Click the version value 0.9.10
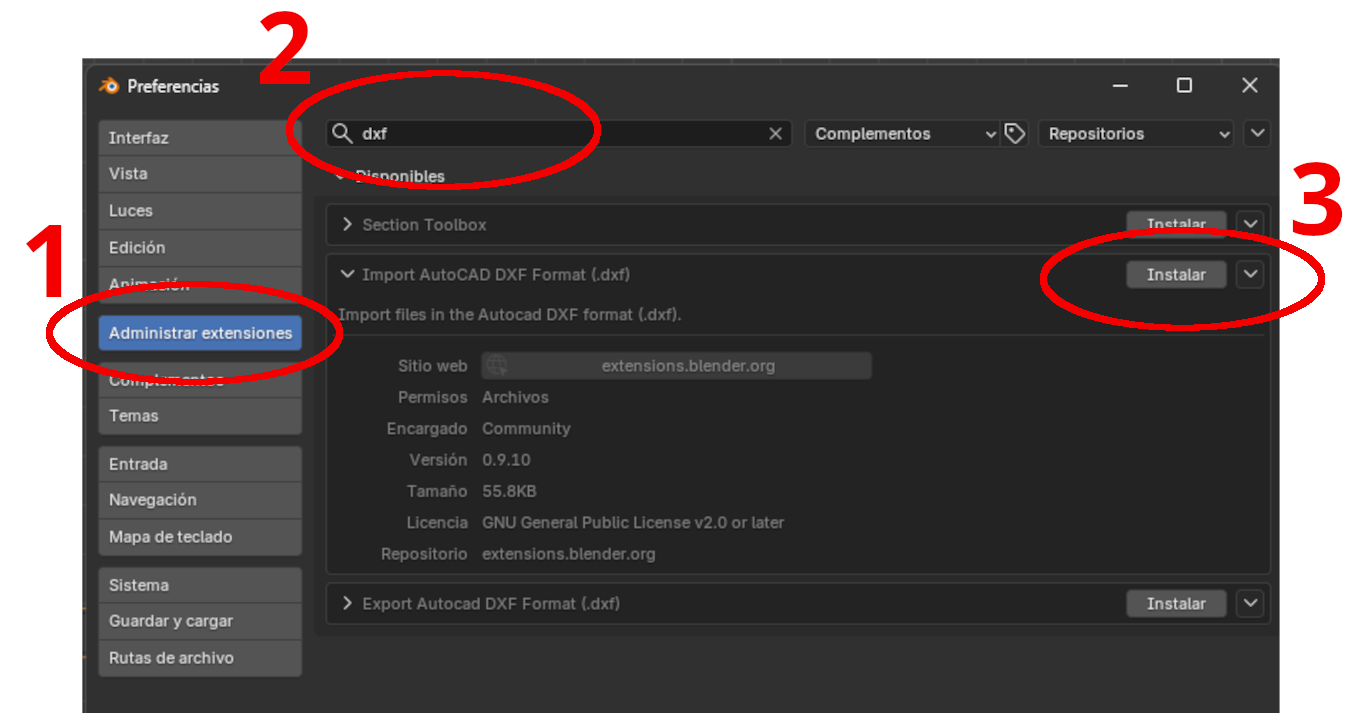 [506, 460]
